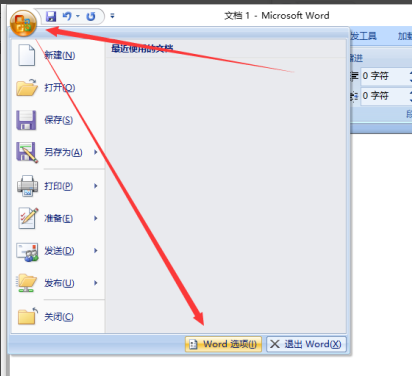Image resolution: width=412 pixels, height=376 pixels.
Task: Expand the 另存为(A) submenu arrow
Action: [x=96, y=152]
